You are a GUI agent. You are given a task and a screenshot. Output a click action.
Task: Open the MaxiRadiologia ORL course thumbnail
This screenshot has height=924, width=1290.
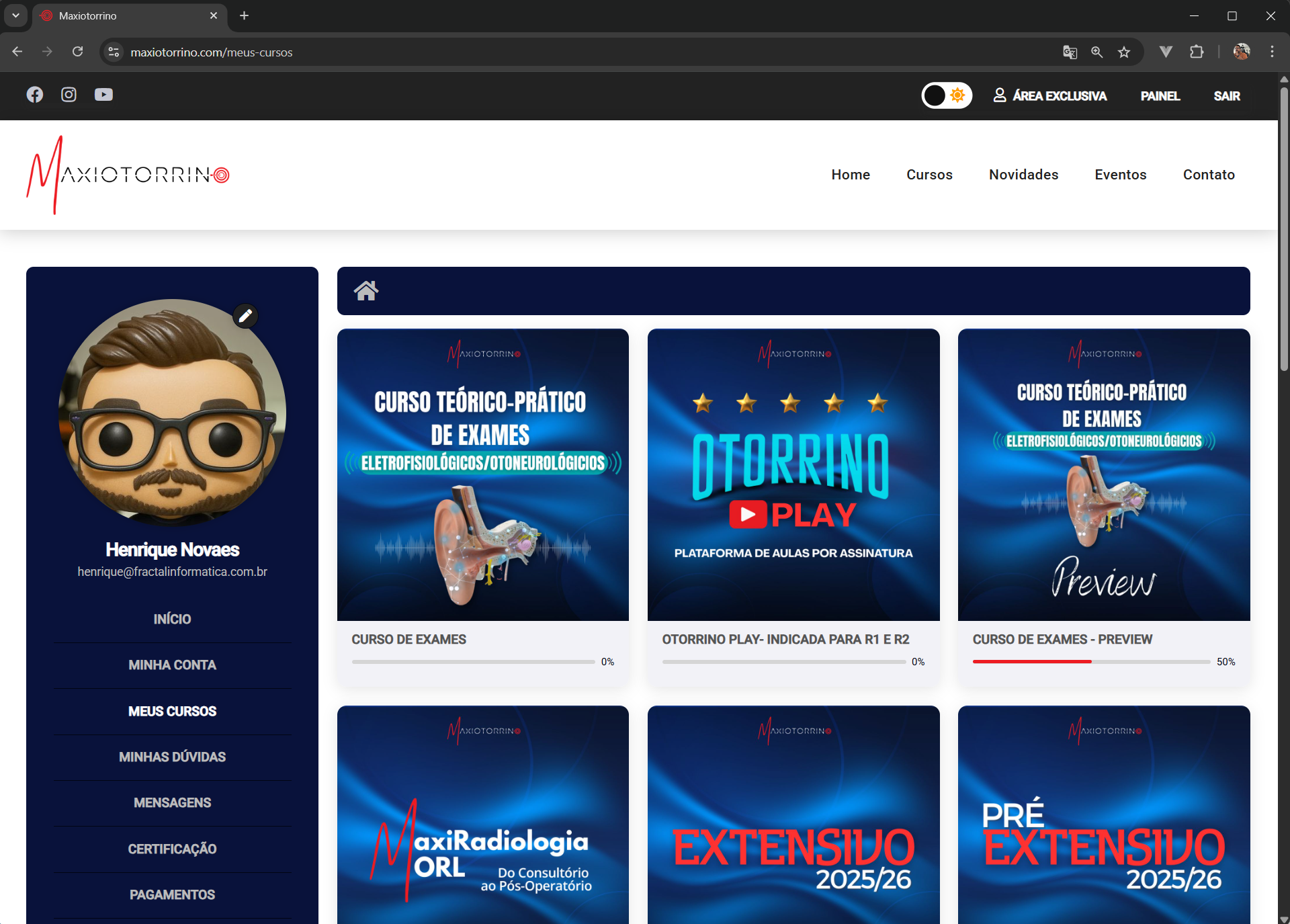pos(483,814)
